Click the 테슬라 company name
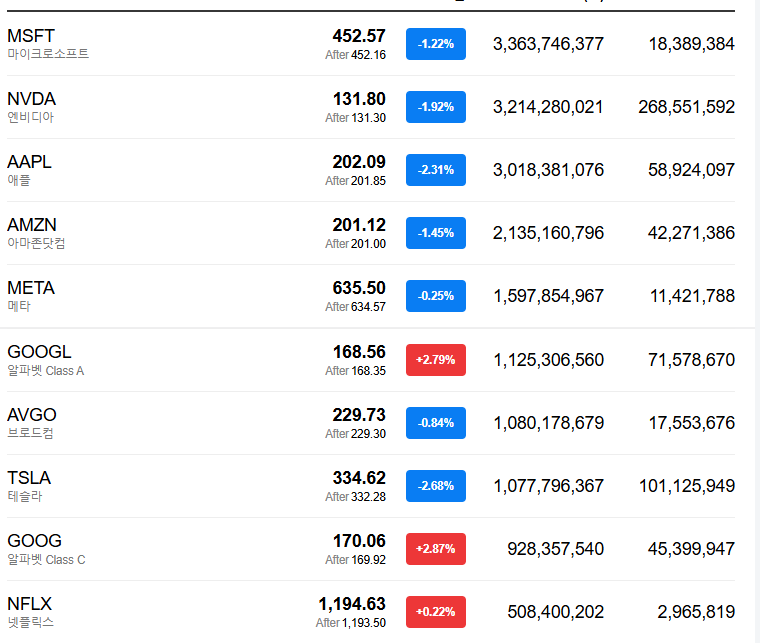The width and height of the screenshot is (760, 643). [25, 496]
